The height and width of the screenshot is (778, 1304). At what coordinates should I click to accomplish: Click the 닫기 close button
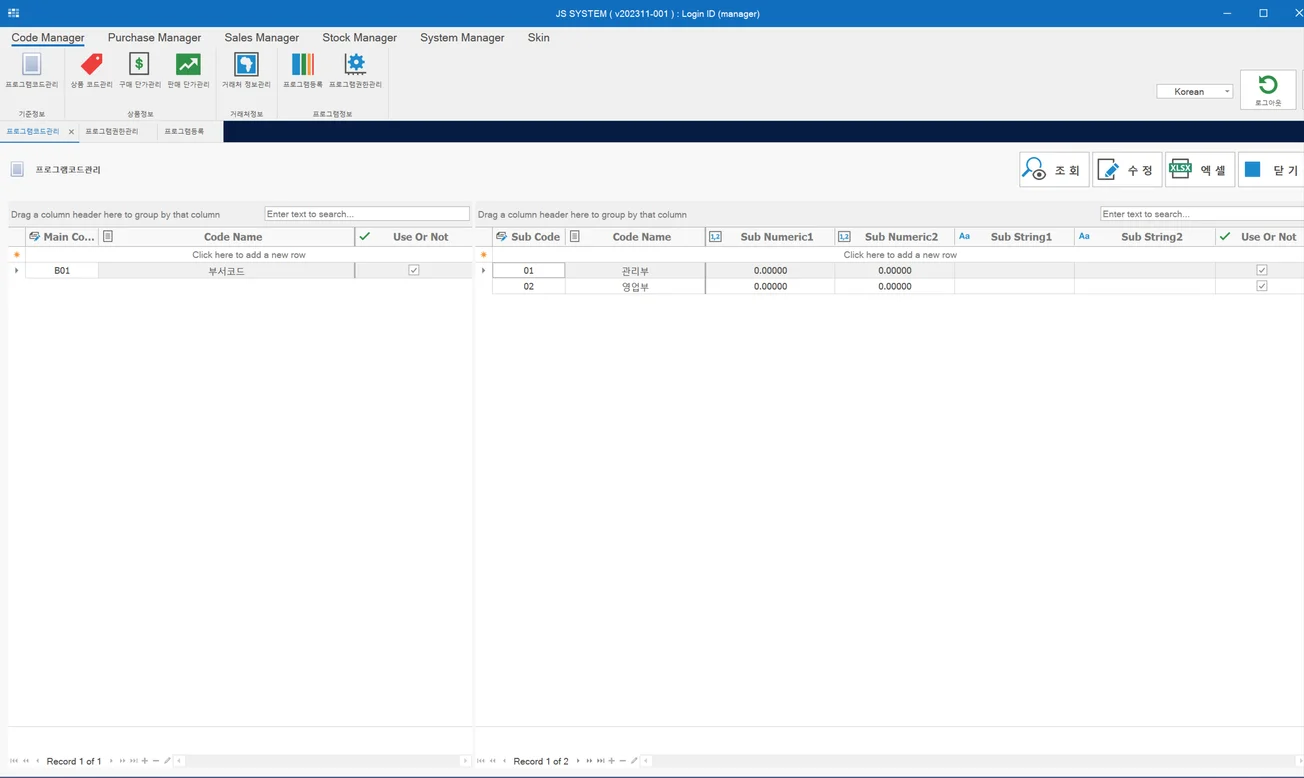1271,170
